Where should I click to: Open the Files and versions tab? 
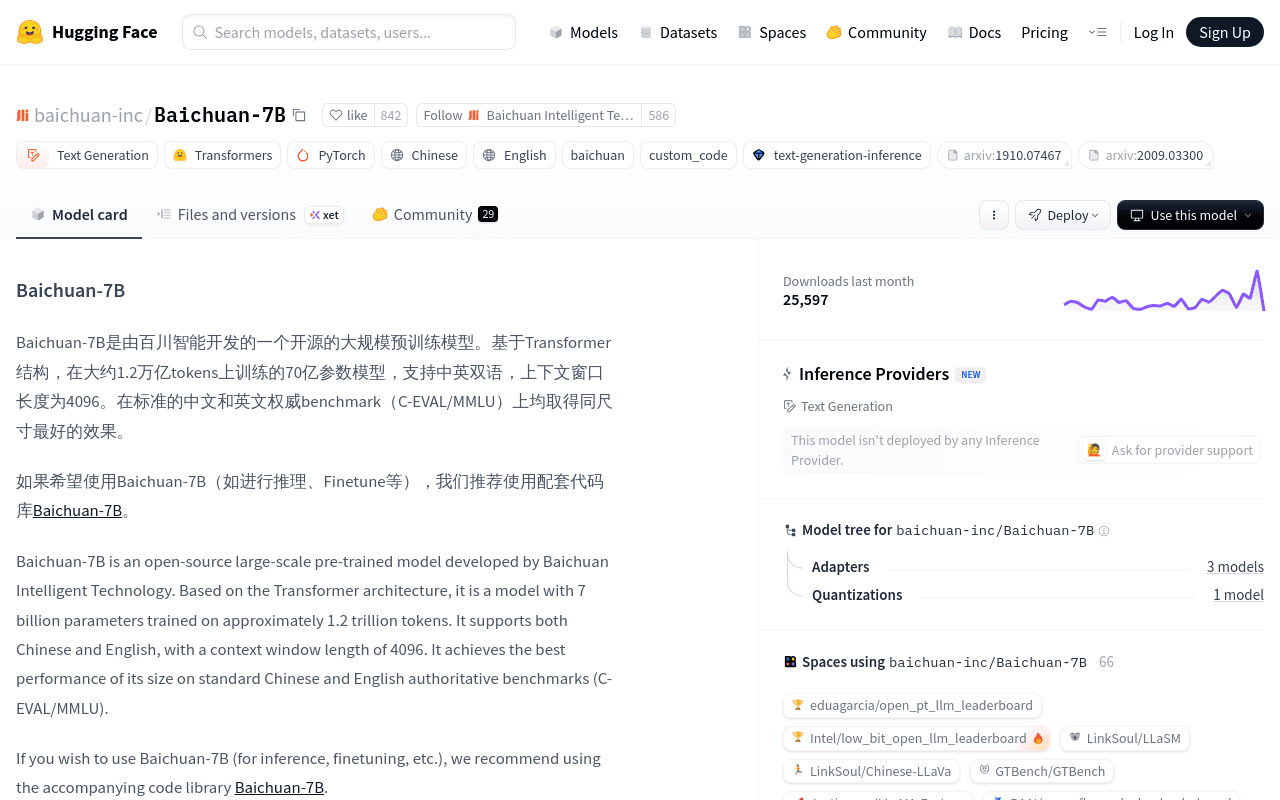click(249, 215)
